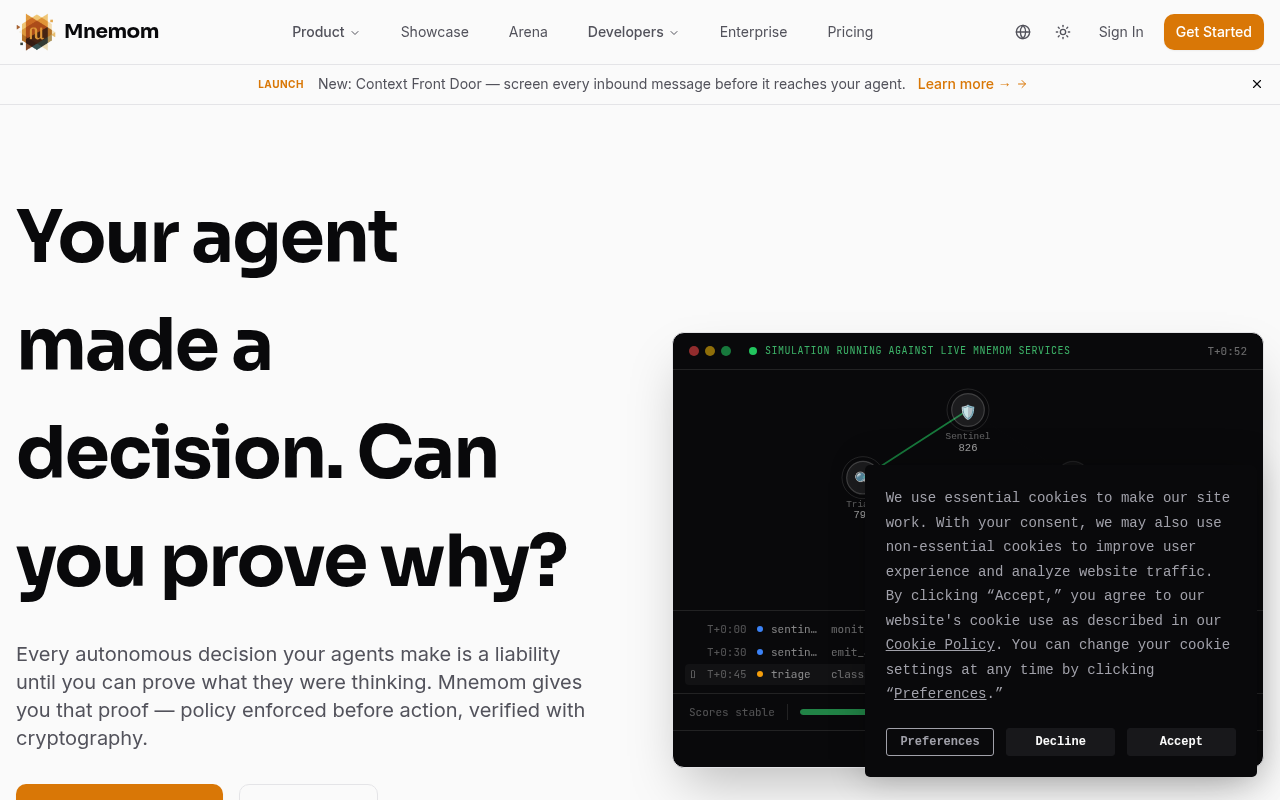Toggle the light/dark theme sun icon

click(1063, 32)
